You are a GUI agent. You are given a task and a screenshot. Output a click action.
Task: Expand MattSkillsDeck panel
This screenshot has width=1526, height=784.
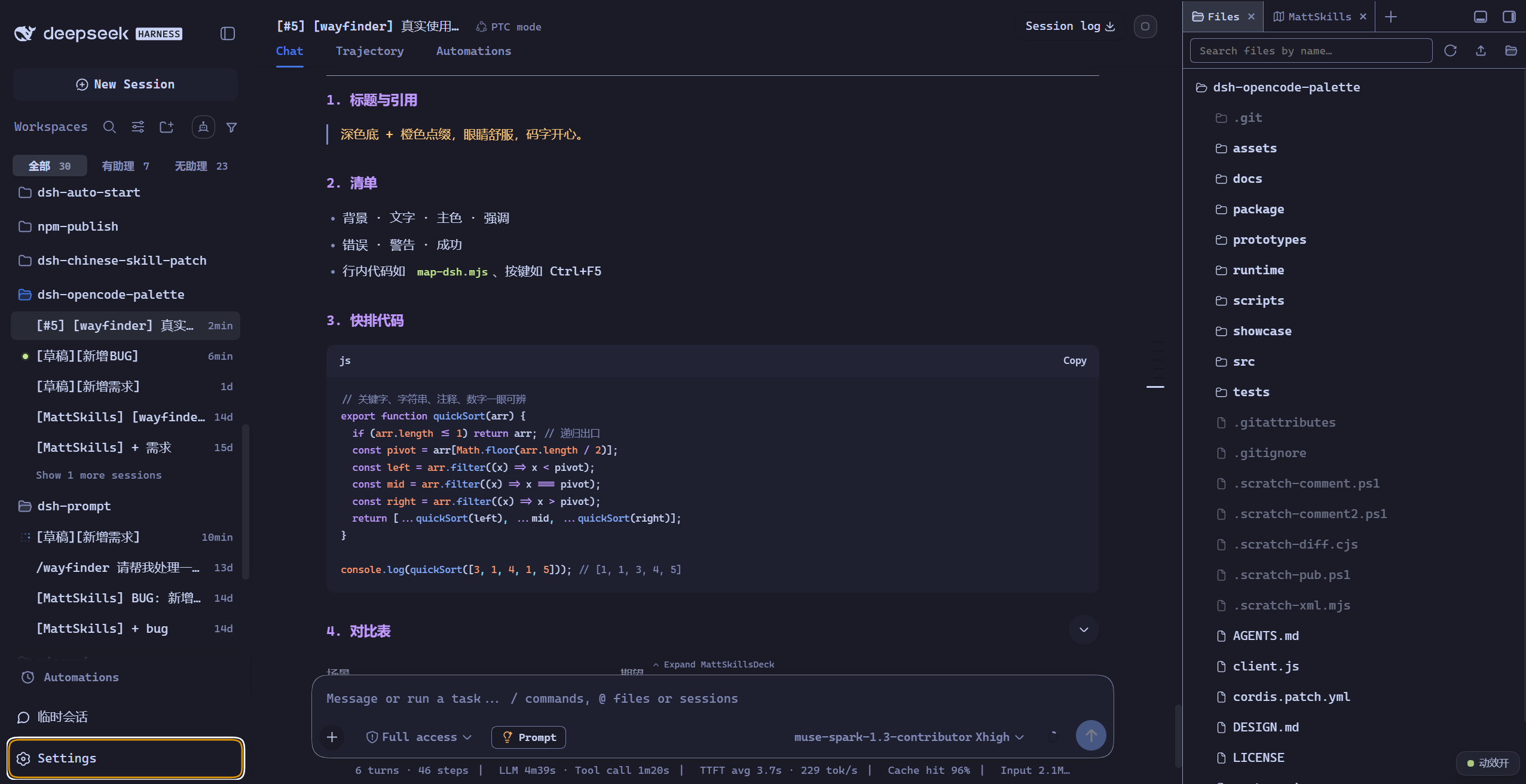pos(713,664)
